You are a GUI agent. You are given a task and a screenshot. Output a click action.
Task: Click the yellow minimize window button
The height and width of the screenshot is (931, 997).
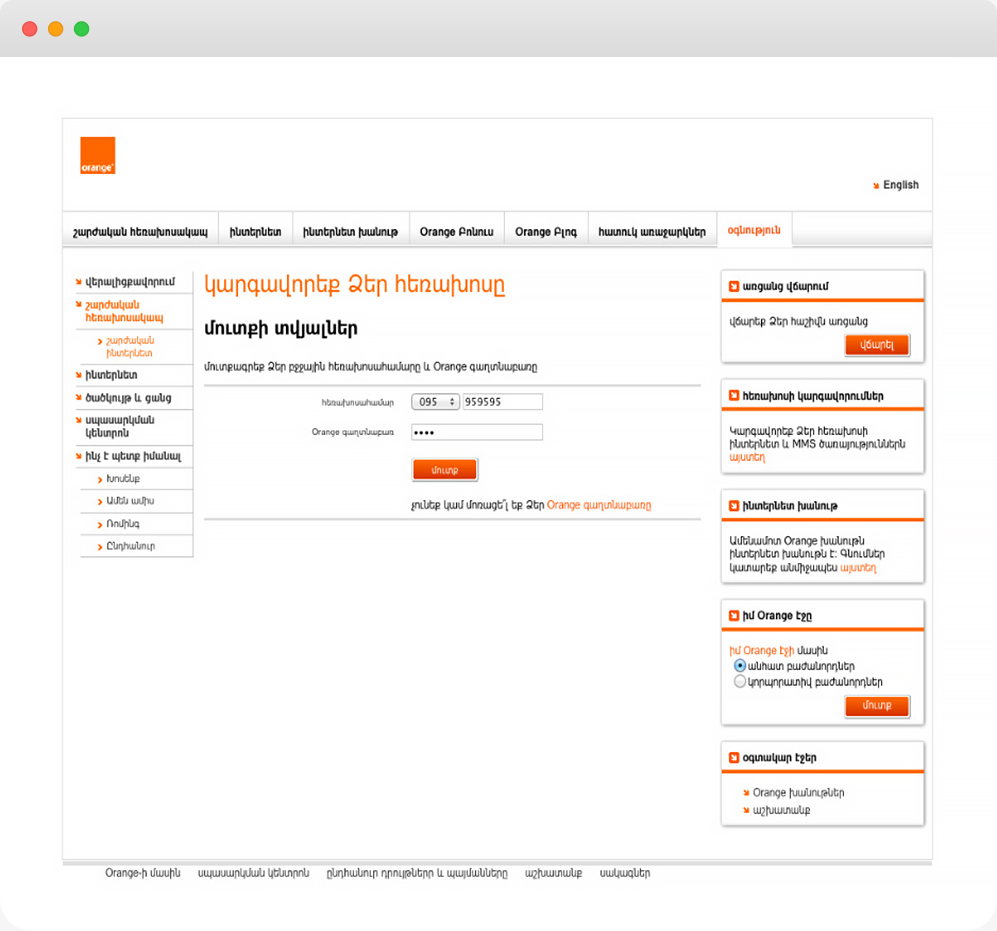[55, 29]
